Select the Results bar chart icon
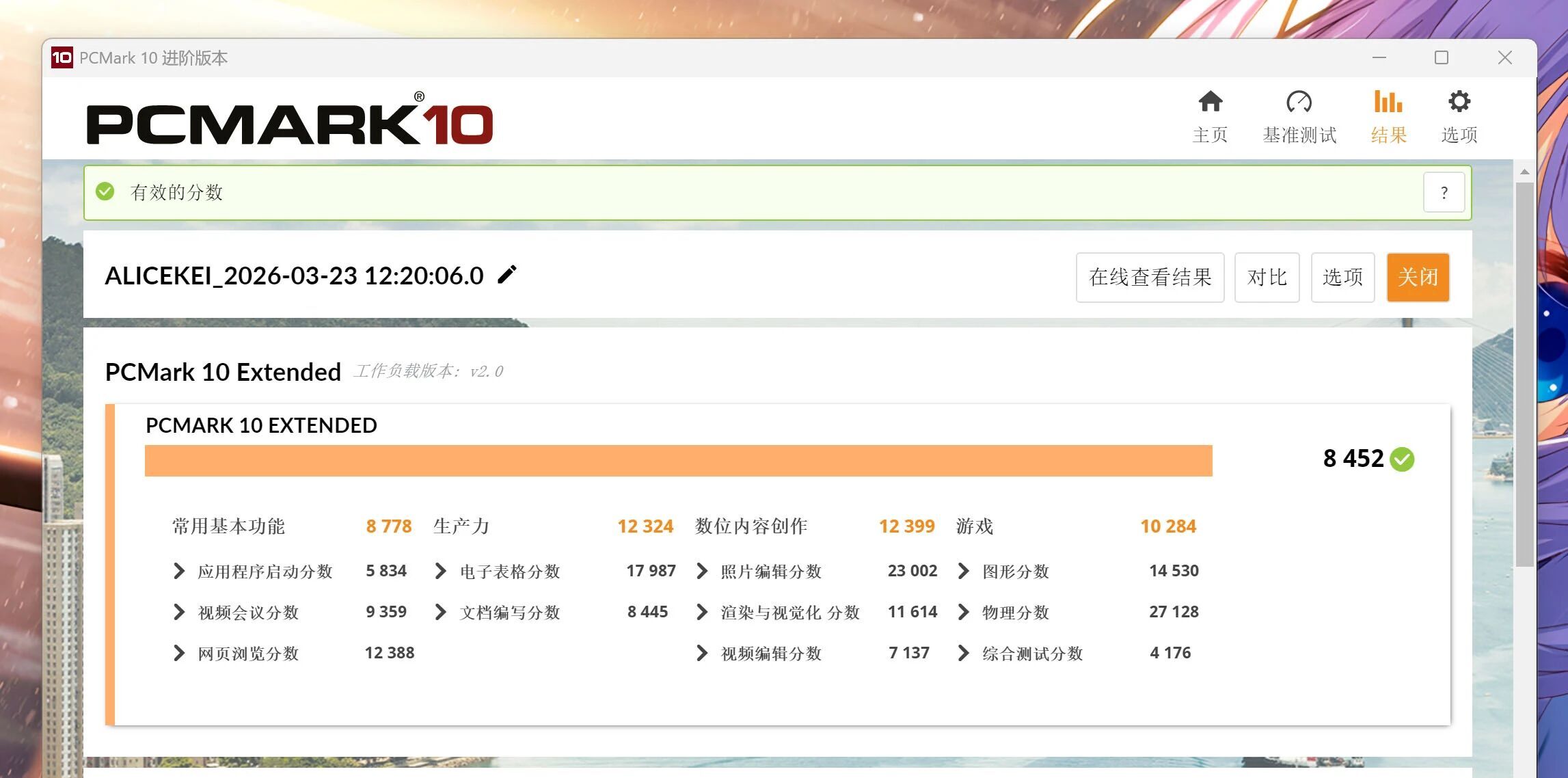1568x778 pixels. pos(1388,102)
